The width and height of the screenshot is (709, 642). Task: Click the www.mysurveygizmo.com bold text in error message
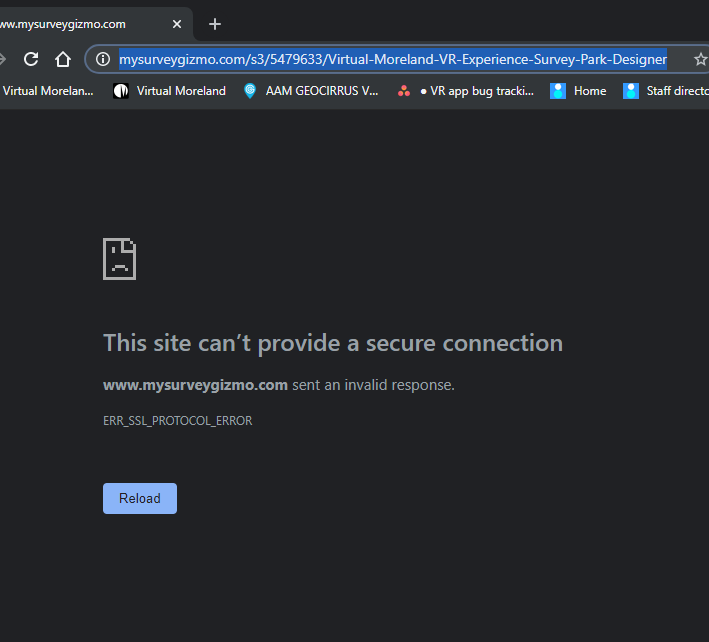coord(195,385)
